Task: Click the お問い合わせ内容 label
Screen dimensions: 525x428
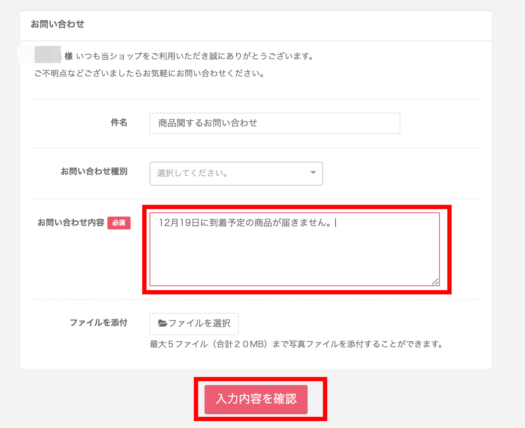Action: coord(71,222)
